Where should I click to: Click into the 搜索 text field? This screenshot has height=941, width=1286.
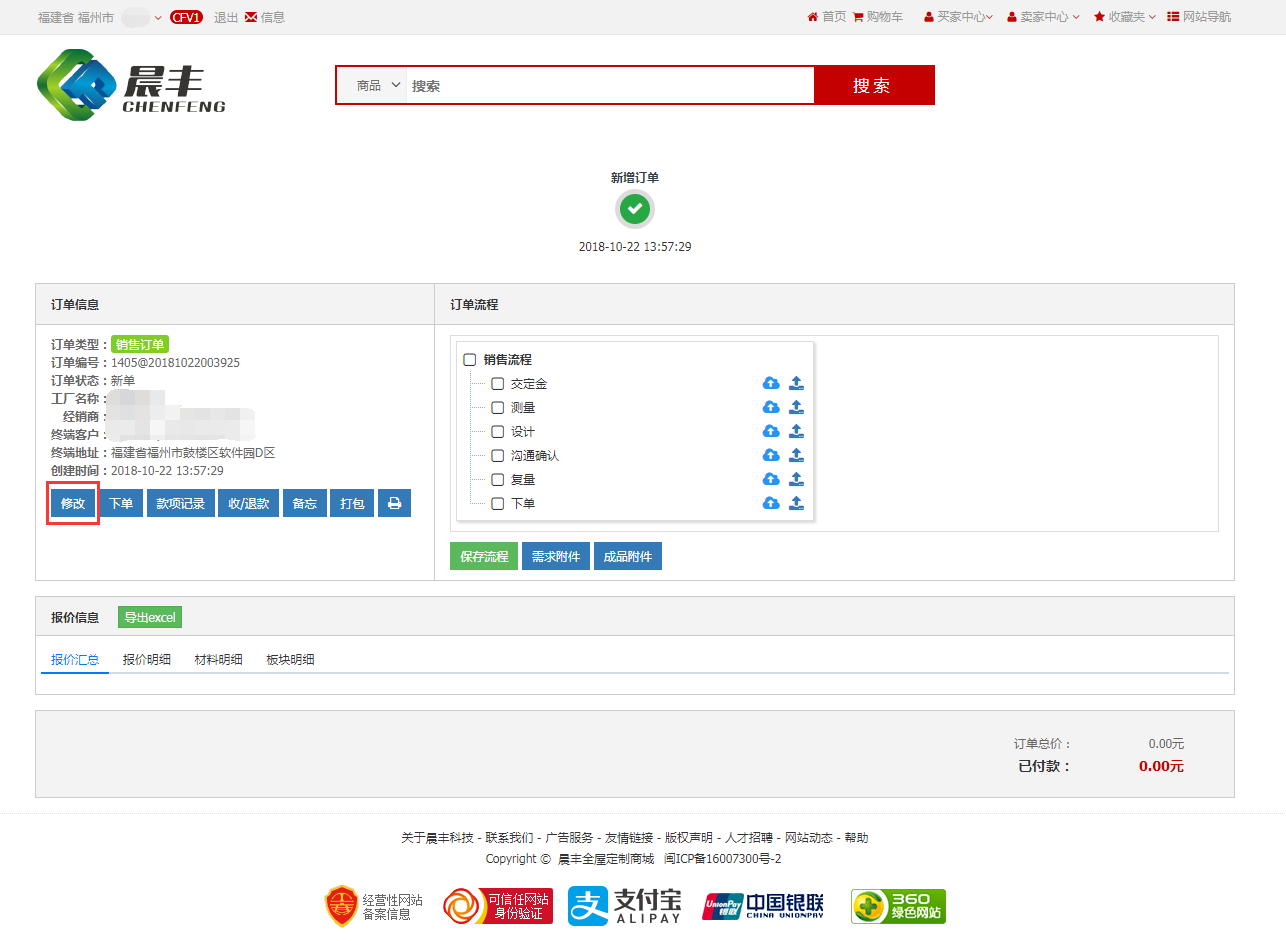pos(610,86)
